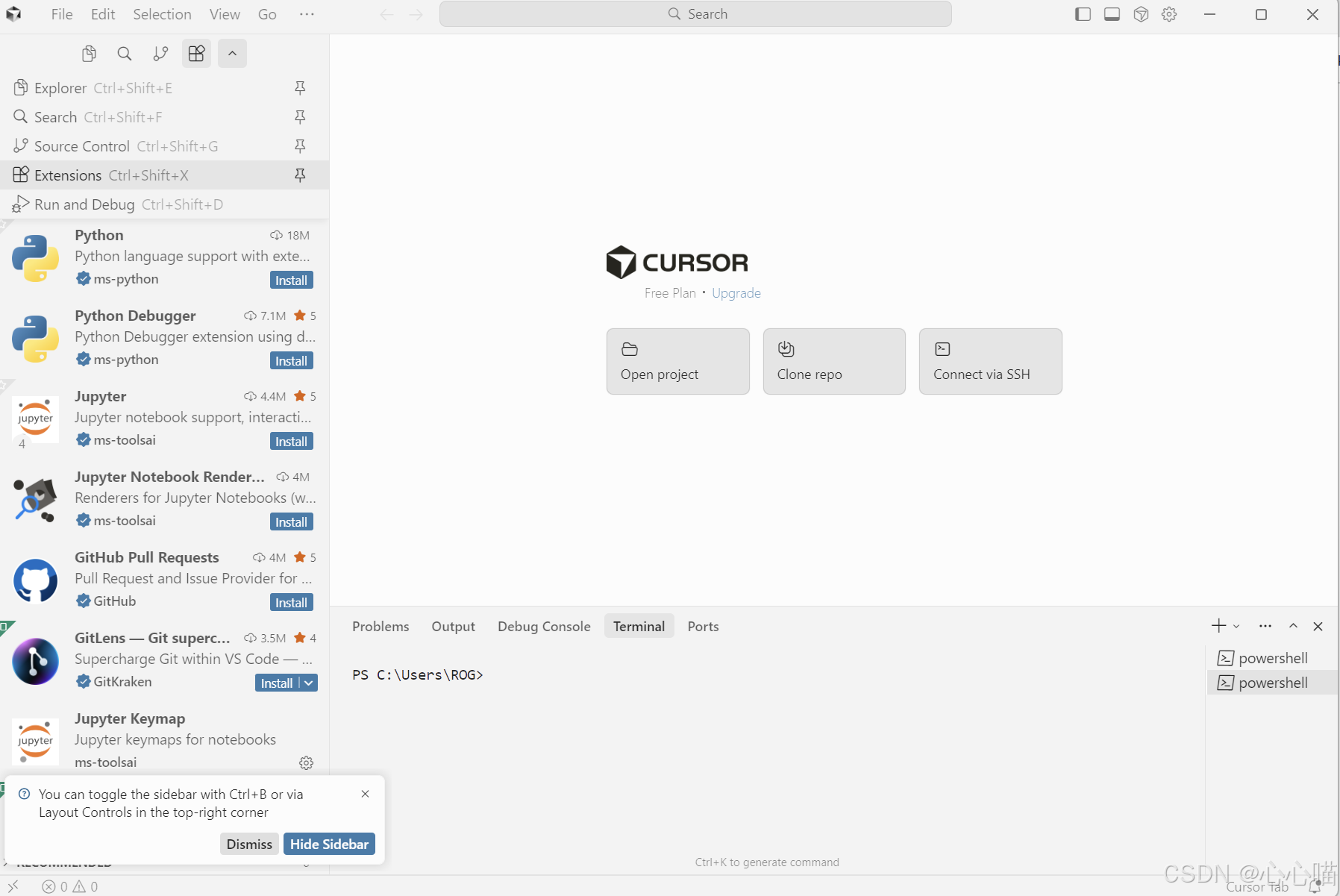Toggle pin for Extensions view
Viewport: 1340px width, 896px height.
(300, 175)
